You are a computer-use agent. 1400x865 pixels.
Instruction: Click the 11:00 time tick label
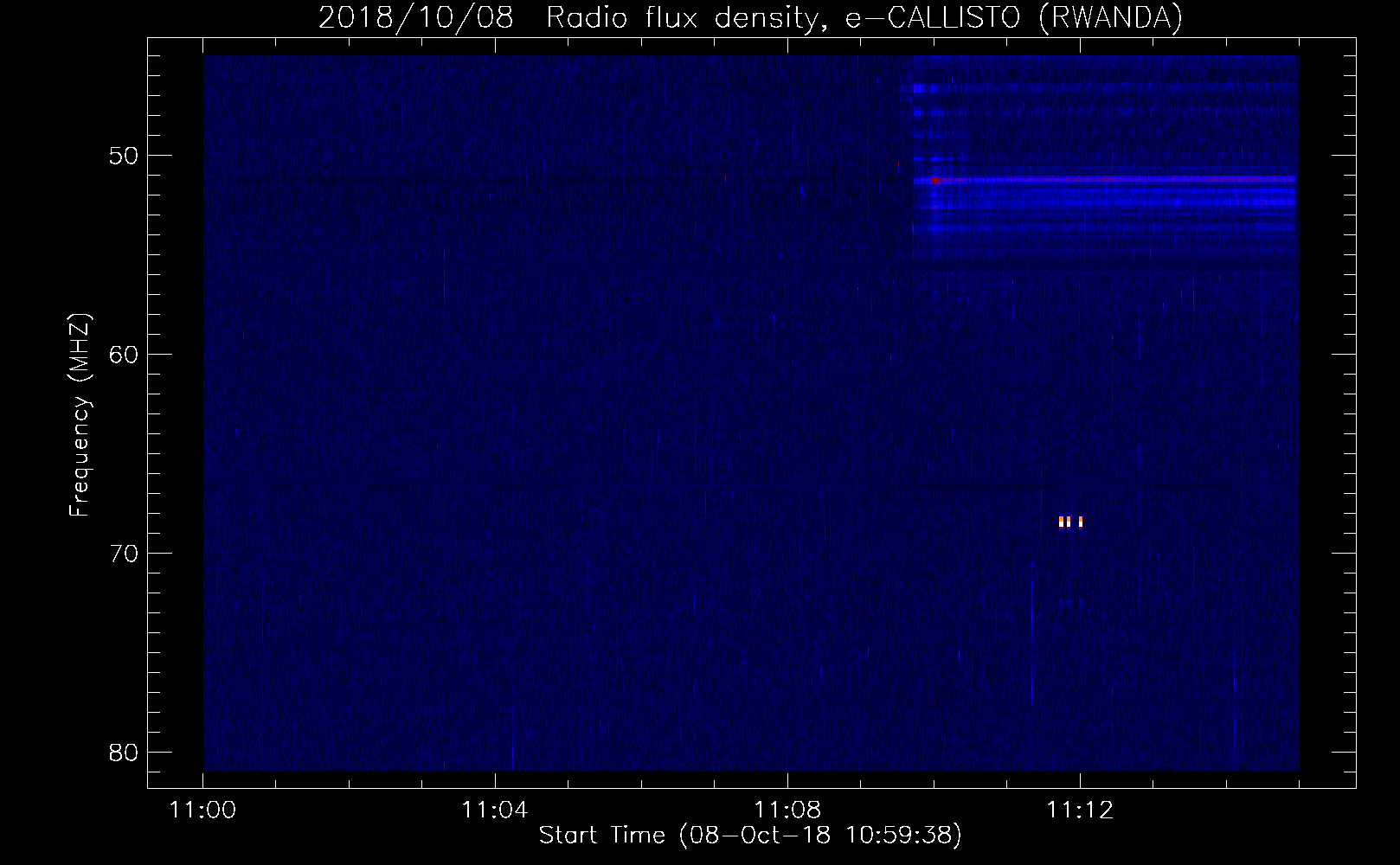203,811
